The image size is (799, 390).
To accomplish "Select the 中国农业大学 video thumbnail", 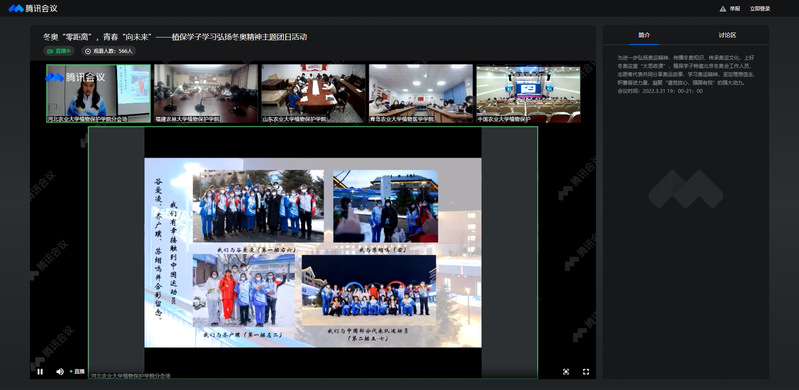I will point(528,93).
